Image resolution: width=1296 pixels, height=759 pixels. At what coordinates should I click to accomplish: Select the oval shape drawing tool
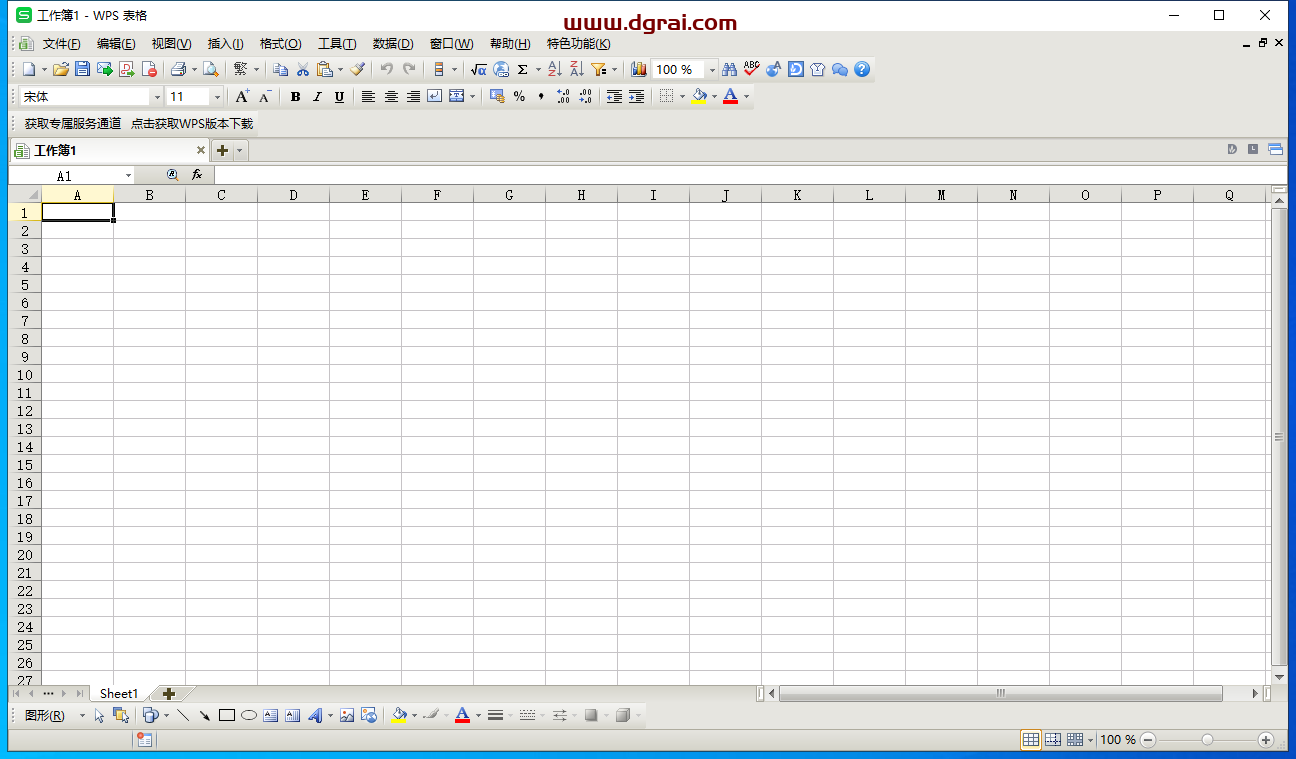point(249,715)
